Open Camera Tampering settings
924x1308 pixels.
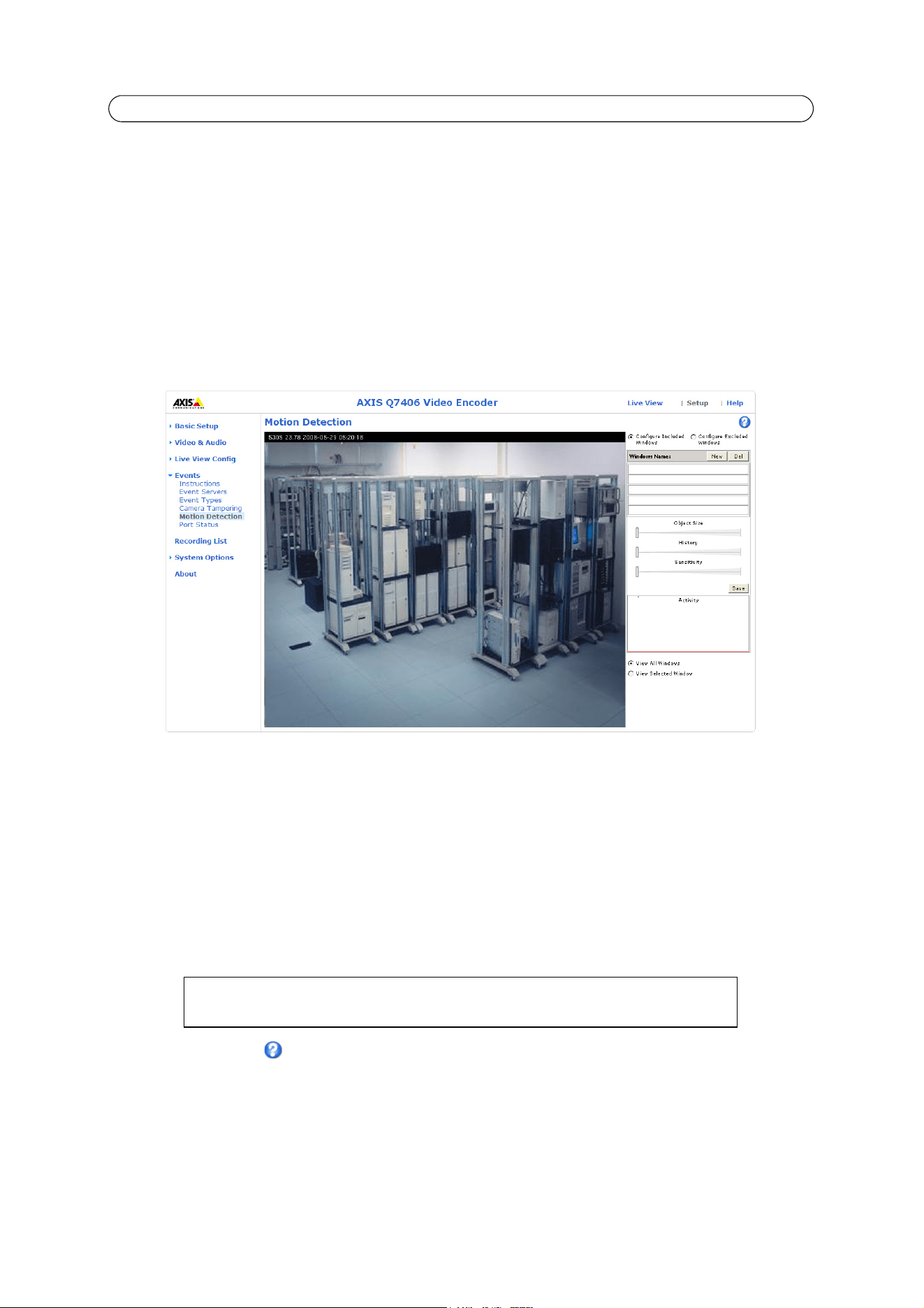pyautogui.click(x=211, y=508)
